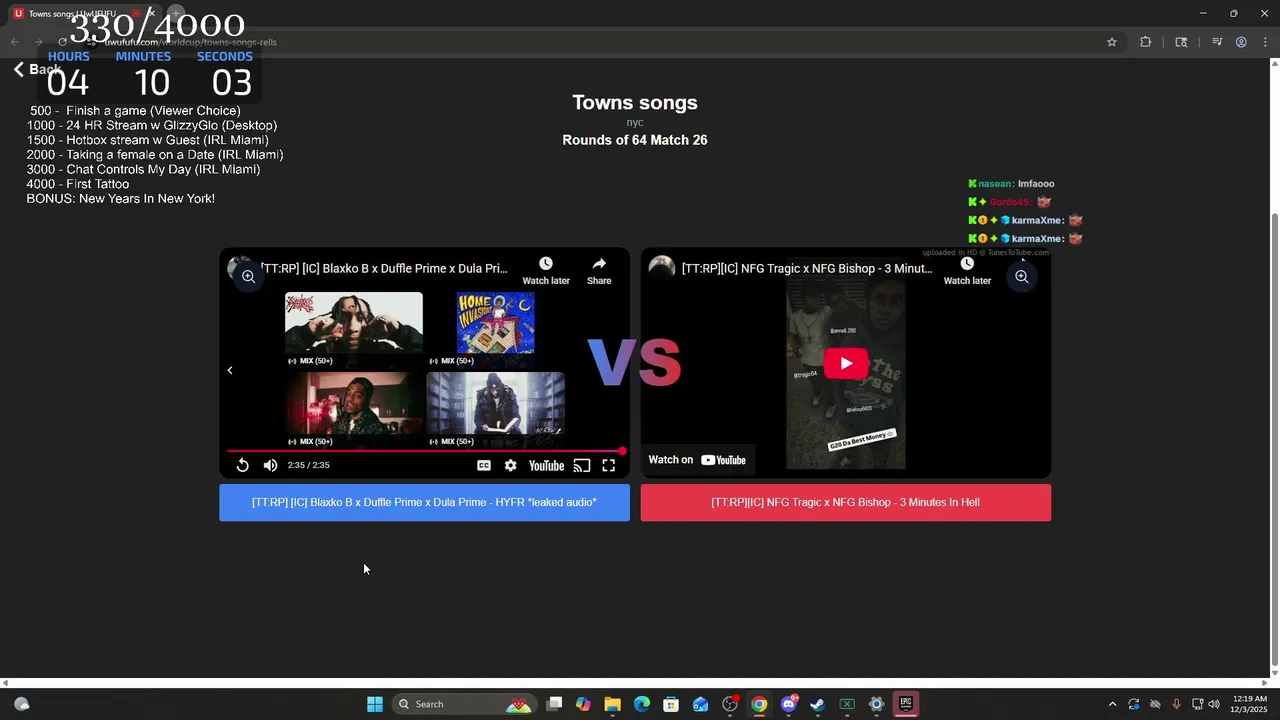Enter fullscreen on the left video
This screenshot has width=1280, height=720.
(x=608, y=465)
